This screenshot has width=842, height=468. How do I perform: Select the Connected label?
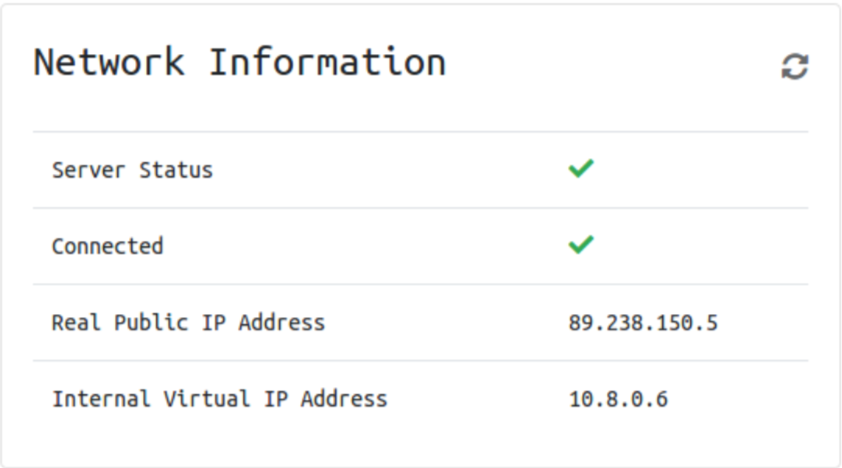tap(107, 246)
